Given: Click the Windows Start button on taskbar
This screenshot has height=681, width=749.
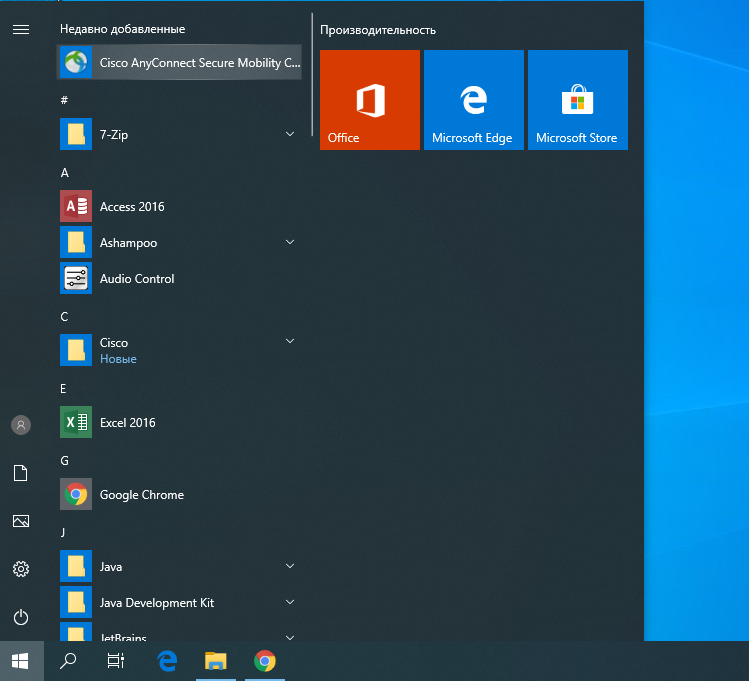Looking at the screenshot, I should pos(20,661).
